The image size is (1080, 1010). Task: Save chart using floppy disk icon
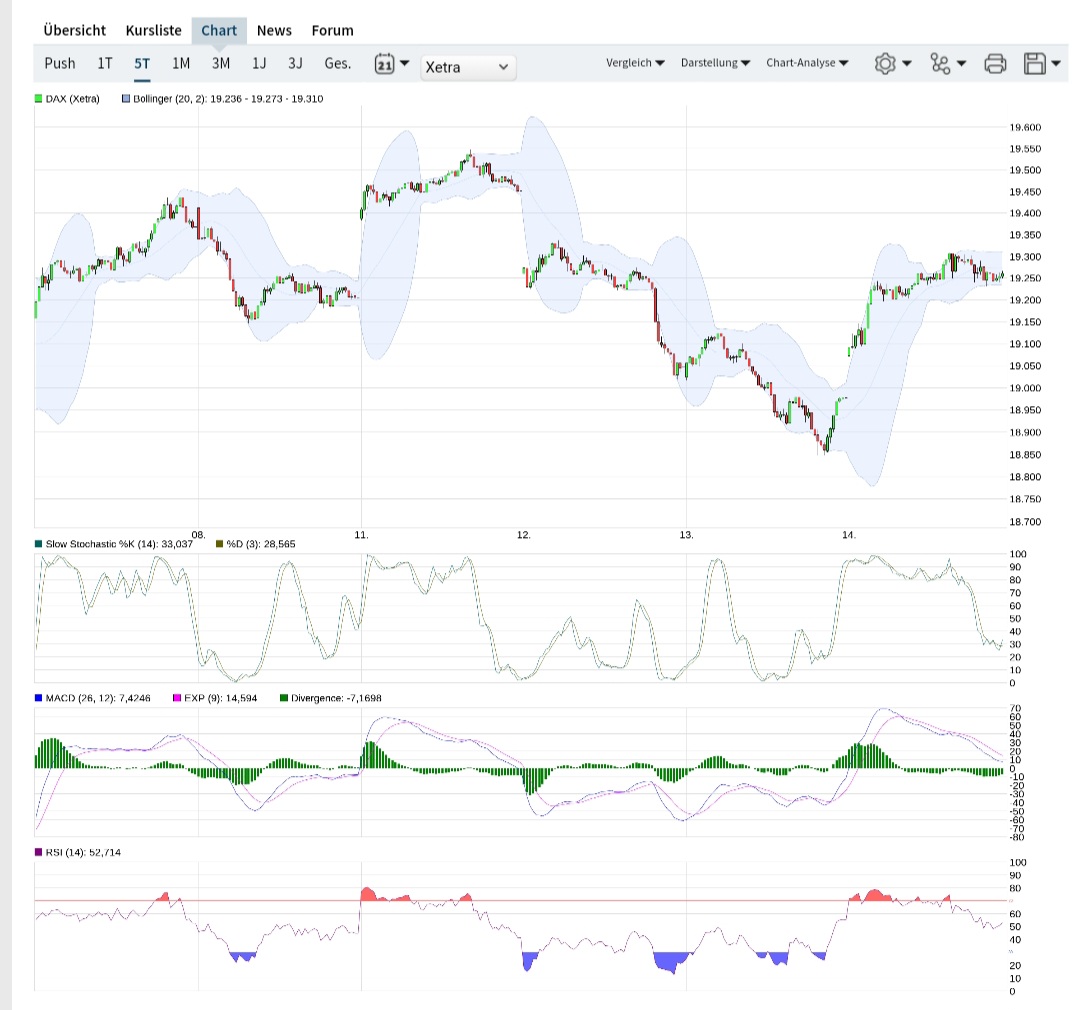pos(1035,63)
